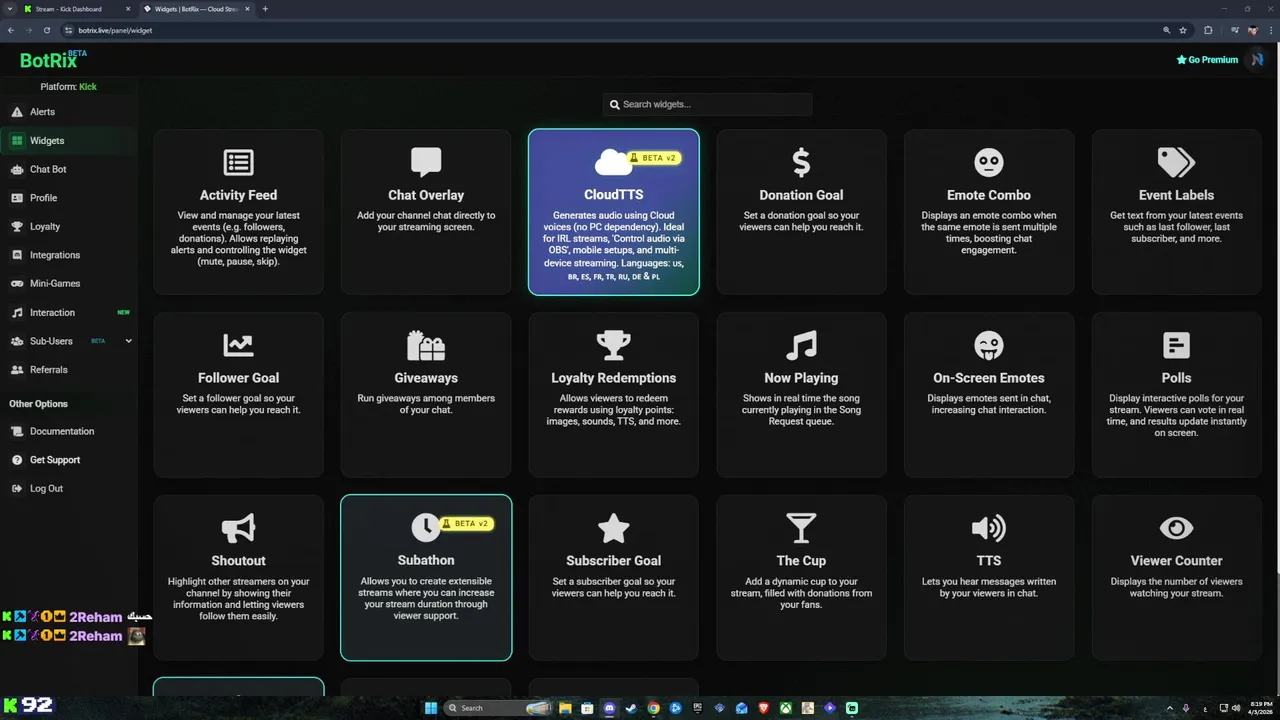Click the Other Options heading

click(38, 404)
